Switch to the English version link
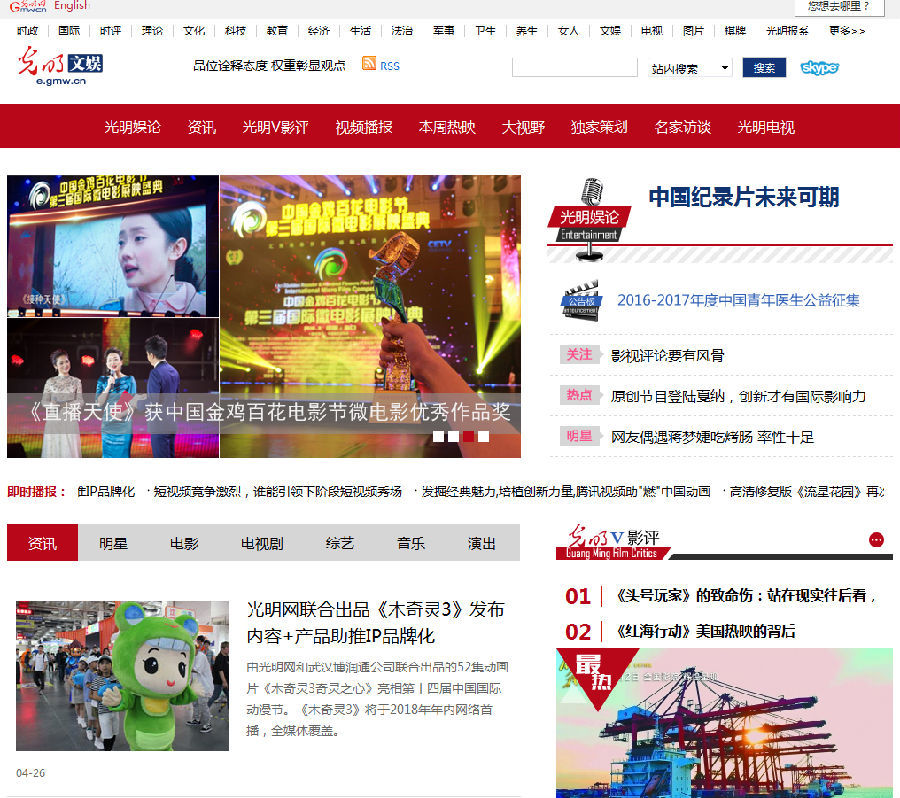 click(x=71, y=6)
